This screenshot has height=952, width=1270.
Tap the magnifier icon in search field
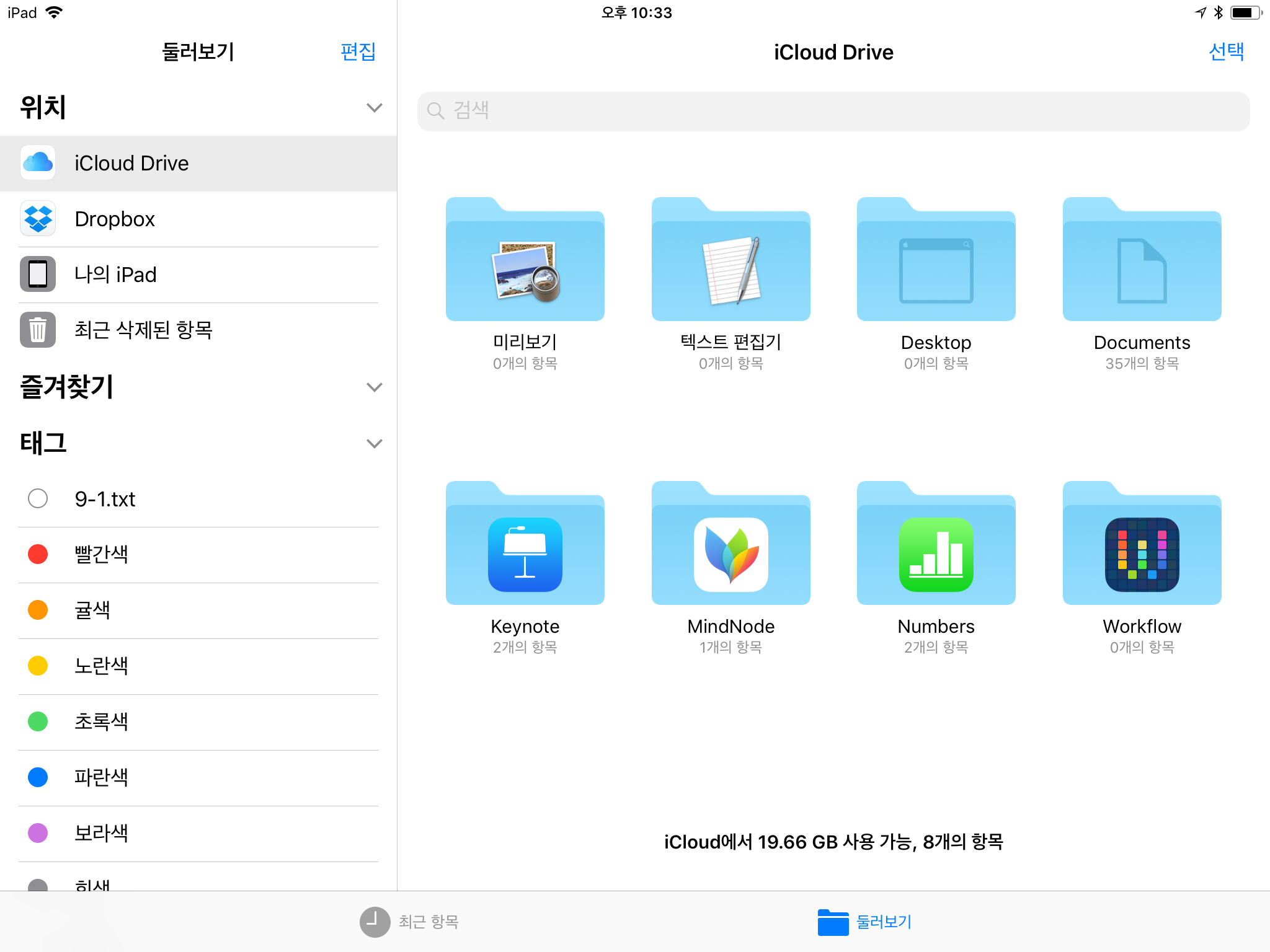coord(436,111)
